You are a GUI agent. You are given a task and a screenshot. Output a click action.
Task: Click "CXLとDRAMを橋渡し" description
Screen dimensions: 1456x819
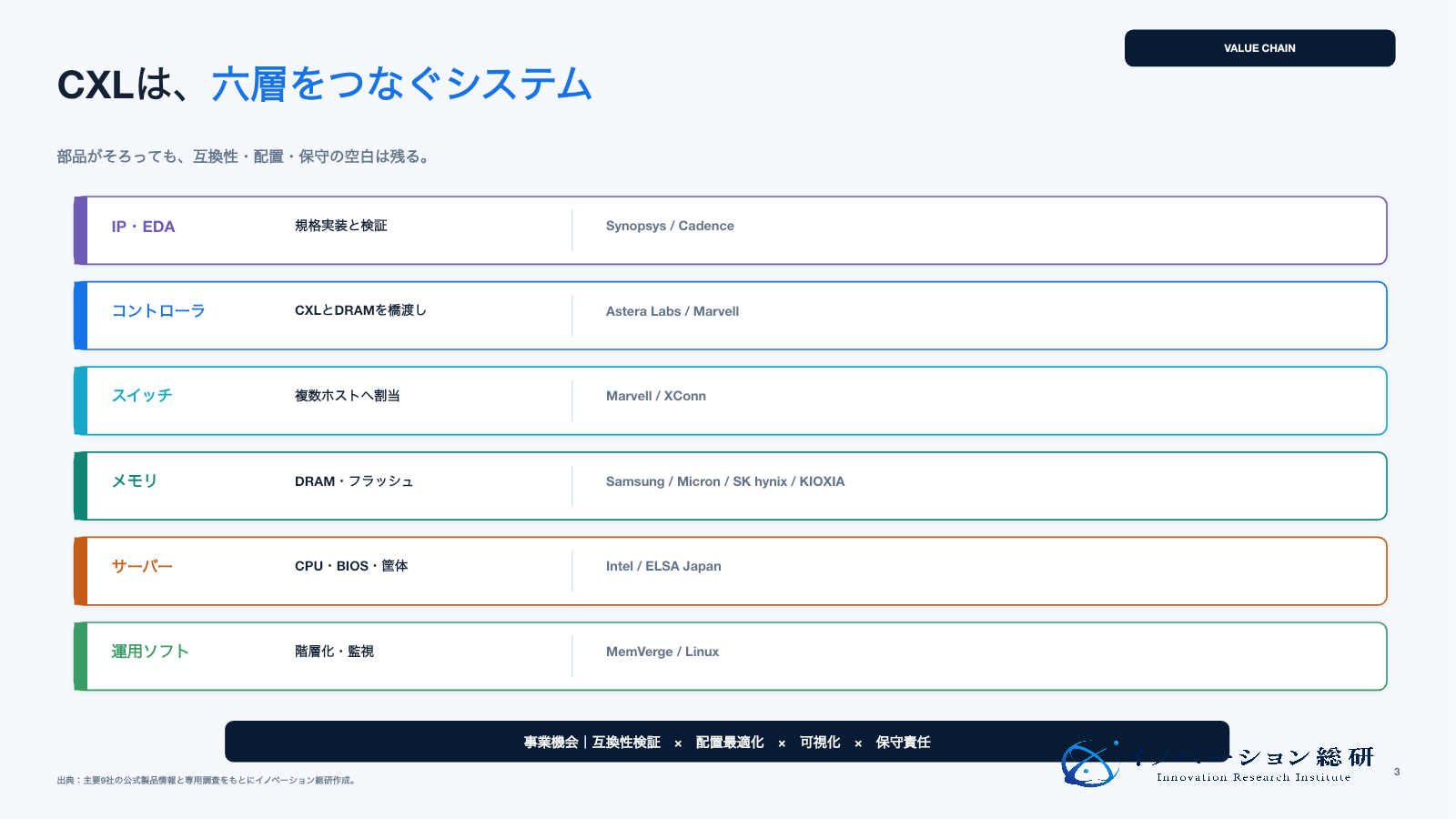[x=360, y=310]
